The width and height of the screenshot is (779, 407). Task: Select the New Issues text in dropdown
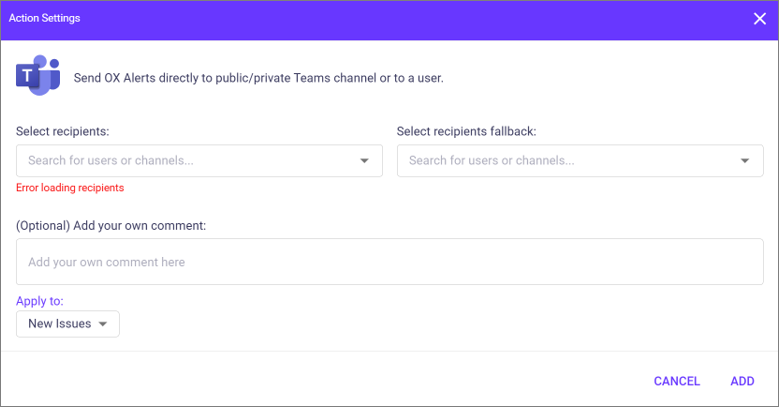(60, 324)
